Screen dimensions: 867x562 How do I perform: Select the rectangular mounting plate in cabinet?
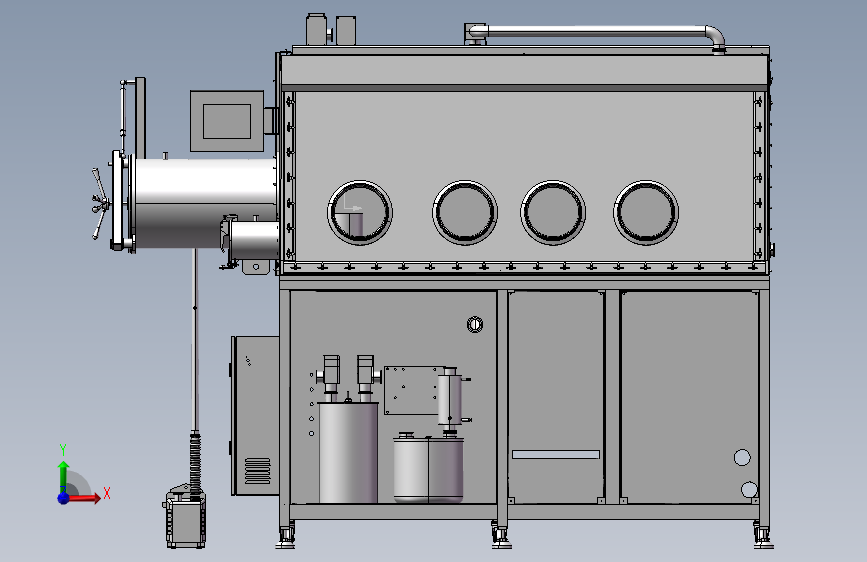point(412,389)
